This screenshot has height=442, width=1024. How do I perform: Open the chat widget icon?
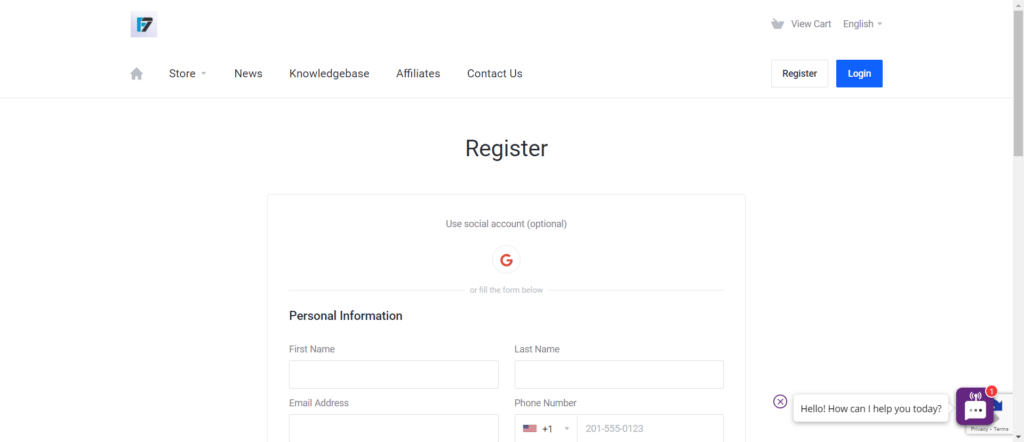[x=974, y=407]
